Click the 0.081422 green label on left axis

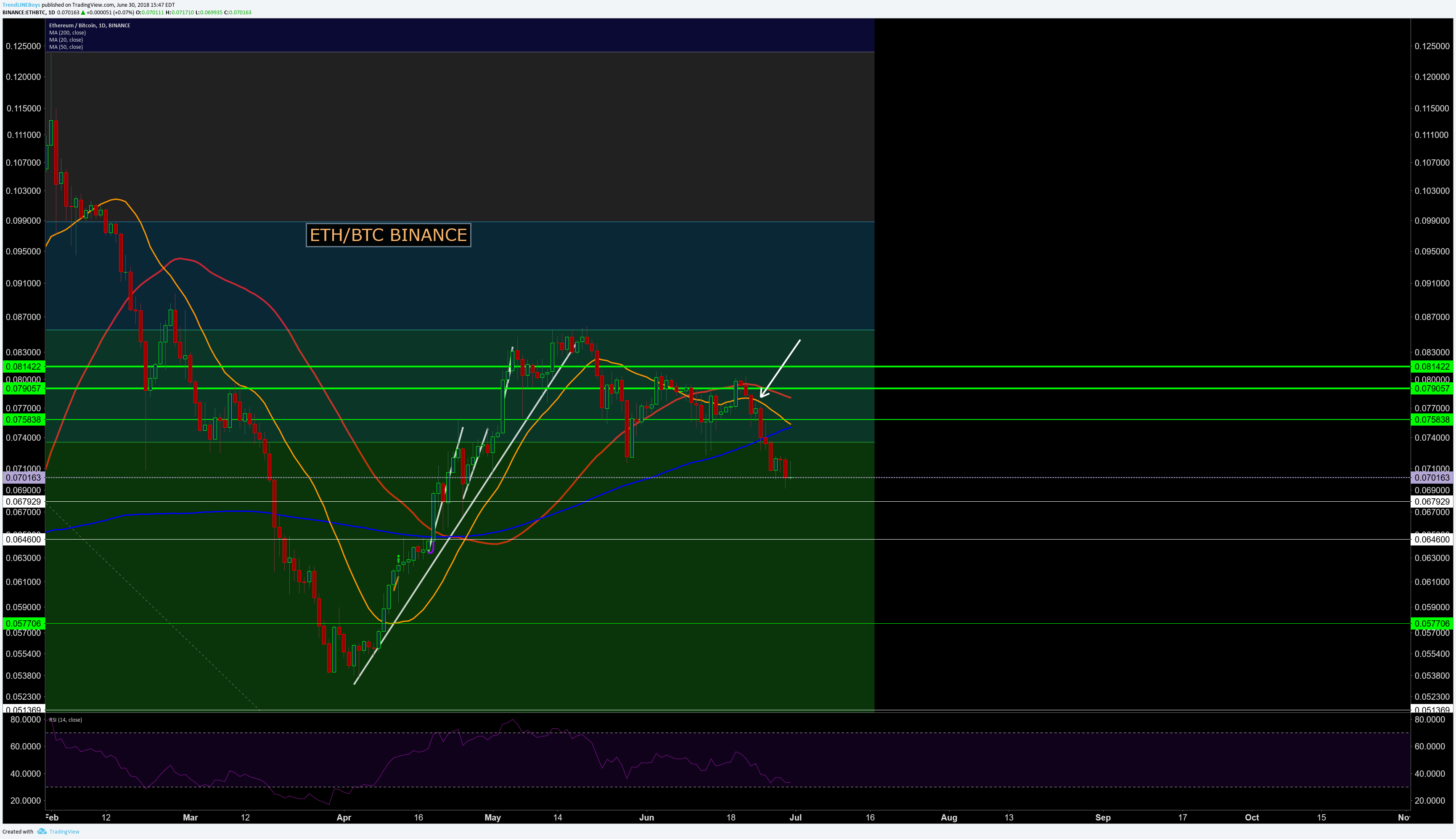tap(24, 367)
